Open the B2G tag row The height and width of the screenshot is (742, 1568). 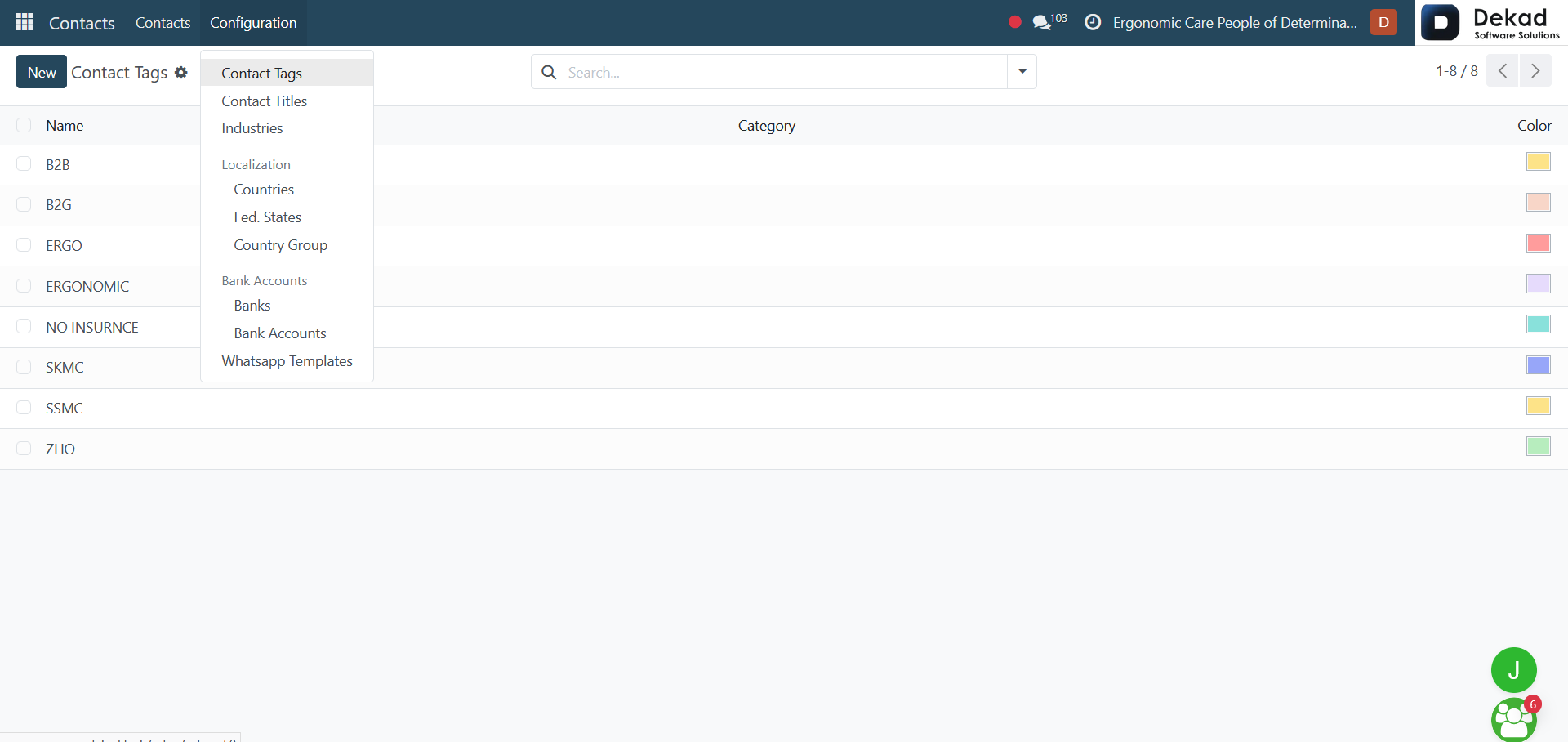(784, 206)
